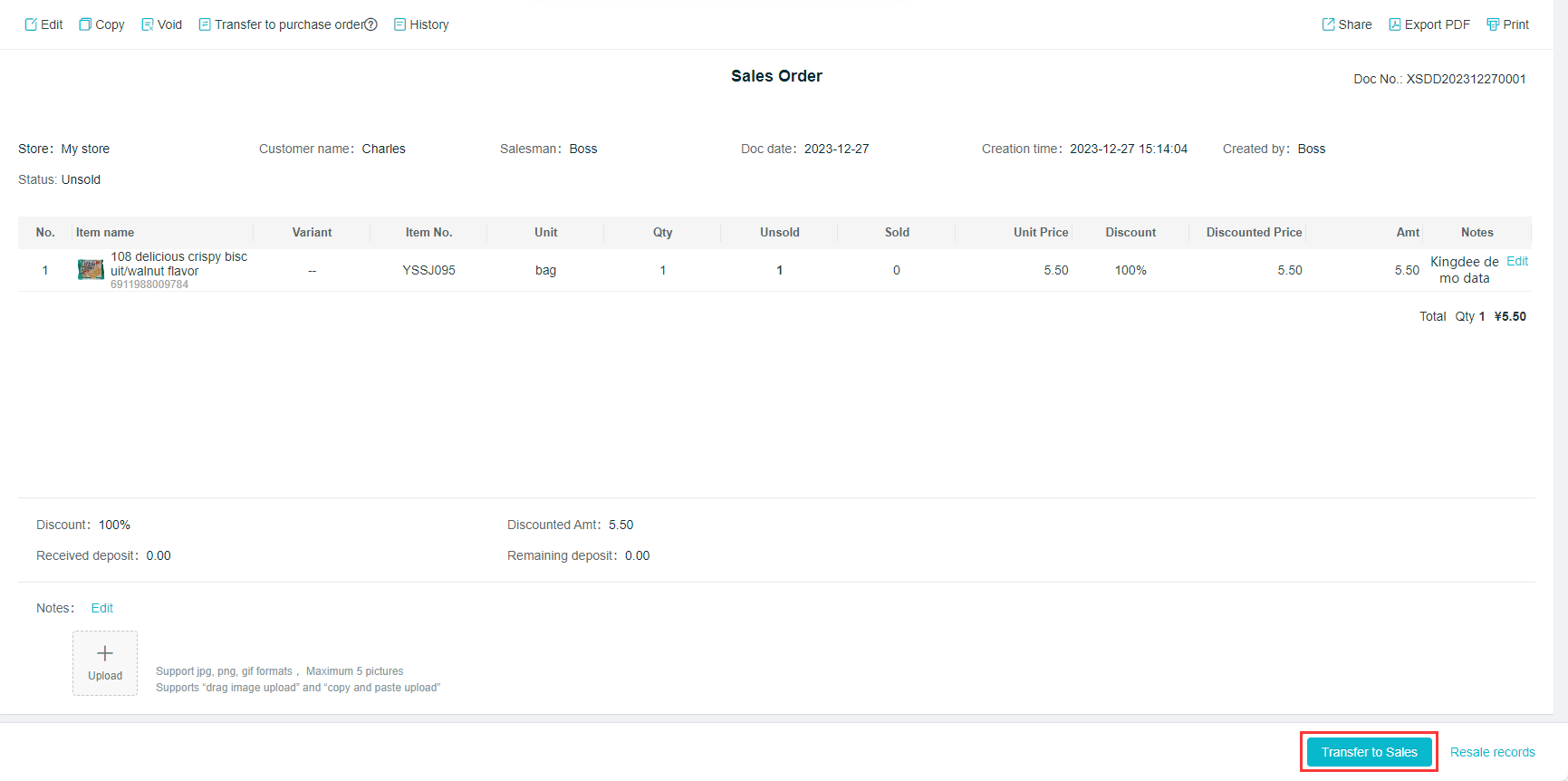Viewport: 1568px width, 781px height.
Task: Click the Edit pencil icon in toolbar
Action: click(x=31, y=24)
